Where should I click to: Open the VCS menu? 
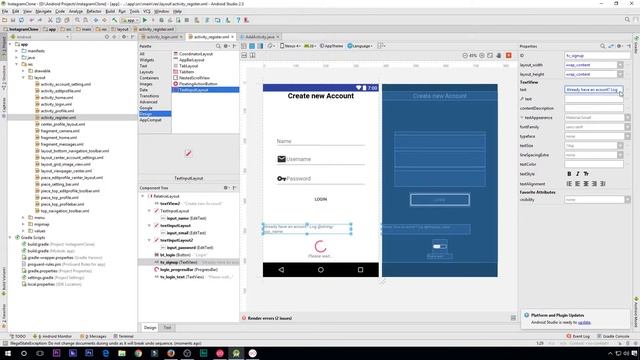click(147, 11)
